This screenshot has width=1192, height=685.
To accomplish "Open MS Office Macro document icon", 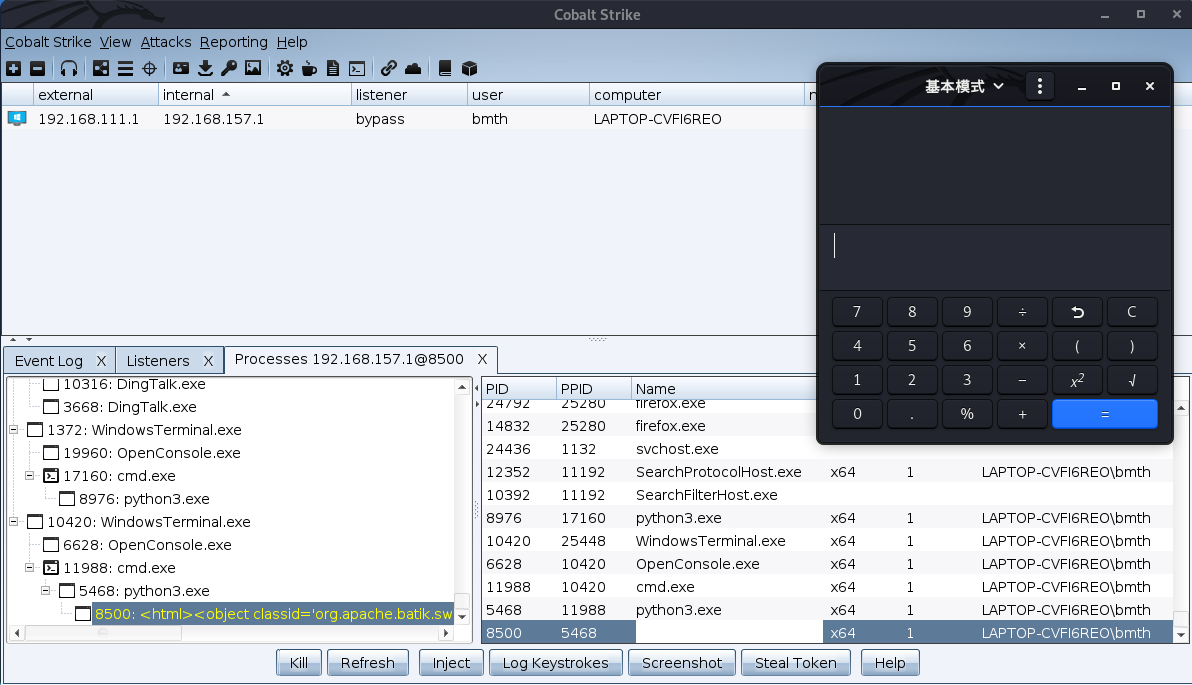I will click(x=333, y=68).
